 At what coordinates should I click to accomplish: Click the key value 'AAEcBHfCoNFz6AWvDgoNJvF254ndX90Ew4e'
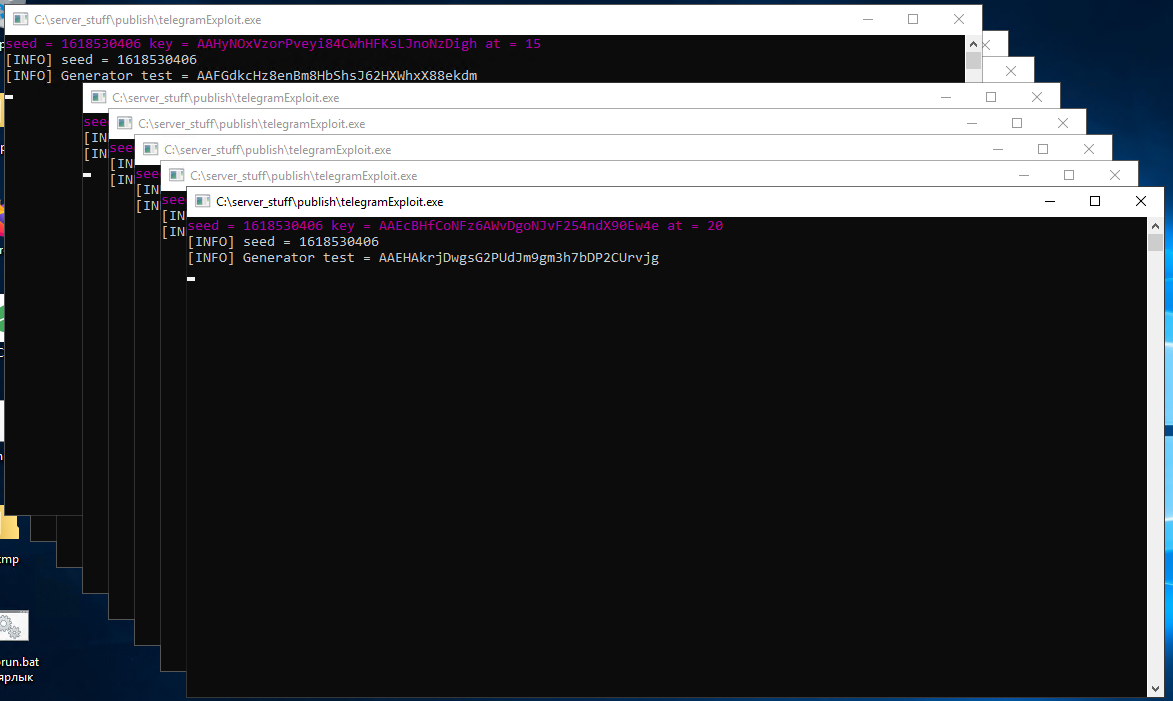(x=518, y=226)
